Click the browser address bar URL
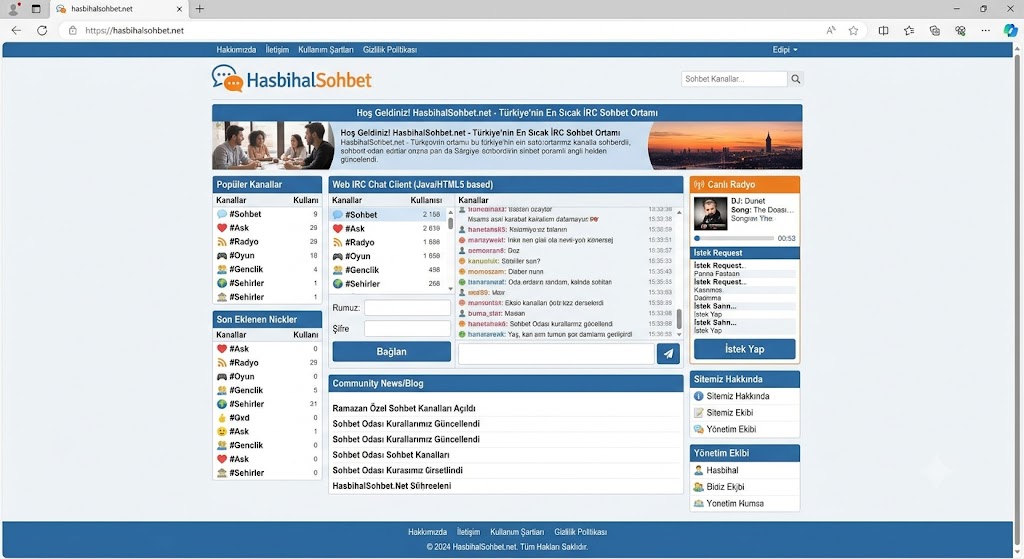The width and height of the screenshot is (1024, 559). point(135,30)
